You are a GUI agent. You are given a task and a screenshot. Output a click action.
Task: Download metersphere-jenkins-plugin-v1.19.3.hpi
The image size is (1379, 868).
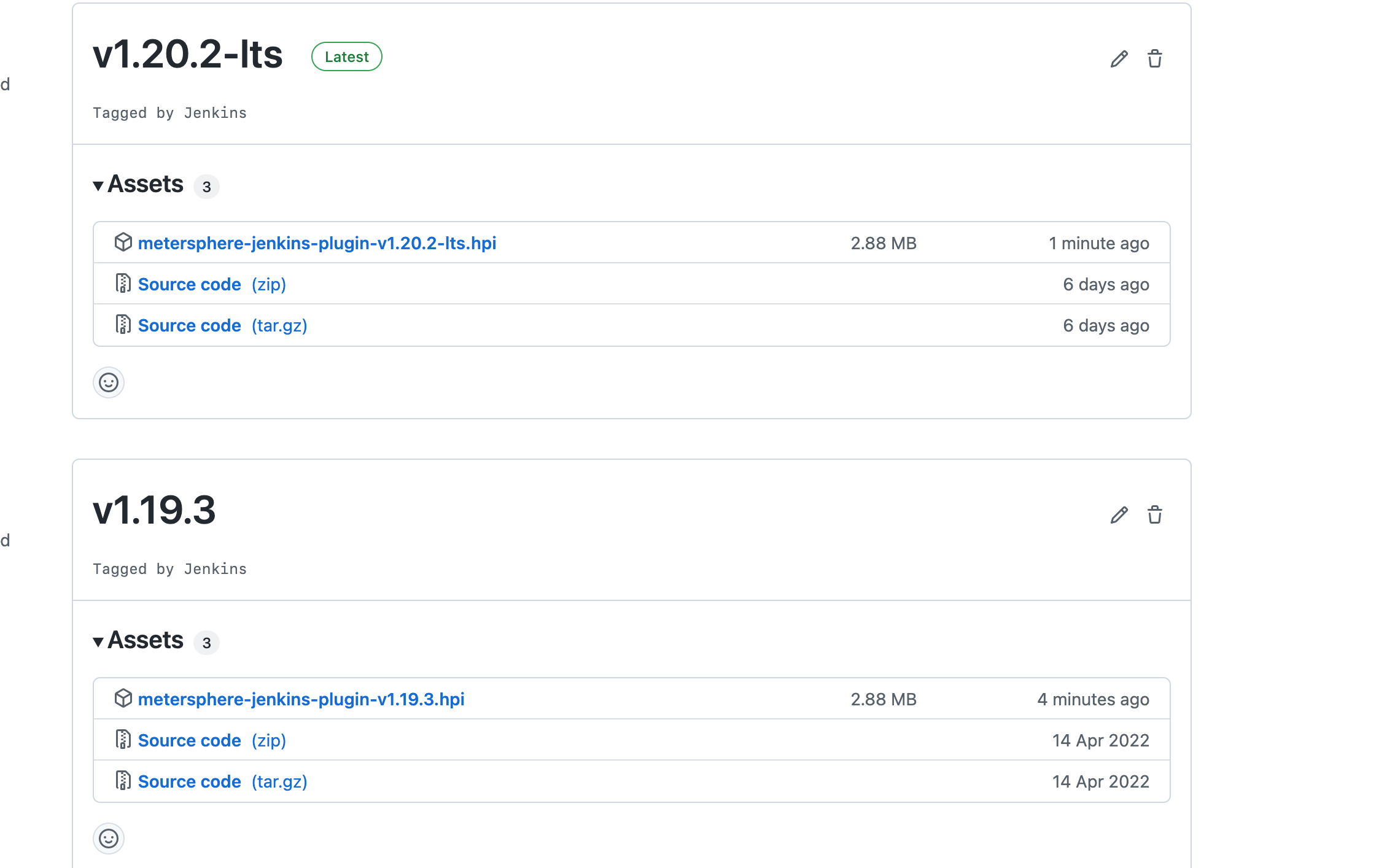301,699
